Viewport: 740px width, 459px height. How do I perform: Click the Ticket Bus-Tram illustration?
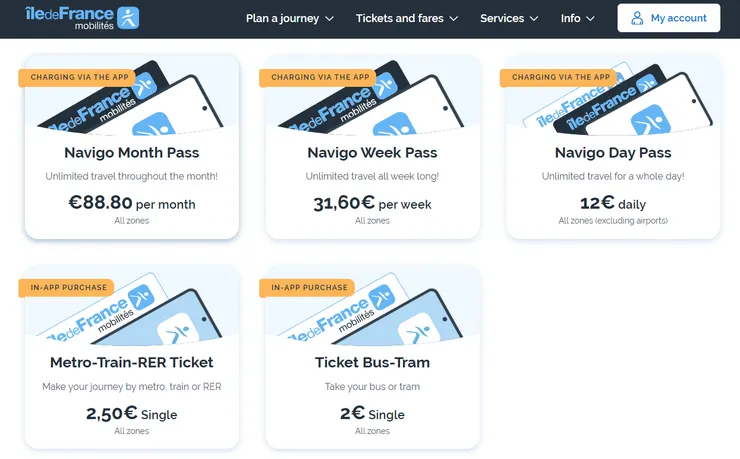coord(372,310)
